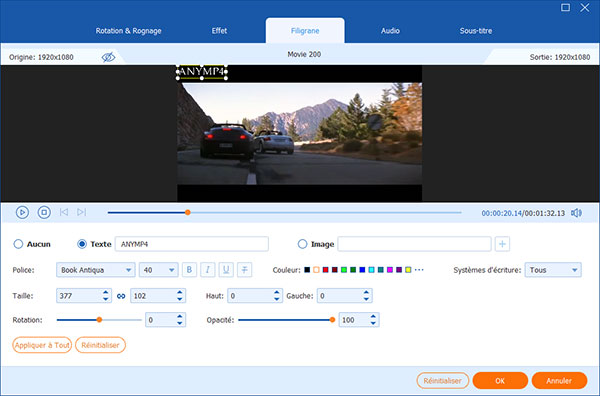Click the bottom Réinitialiser button beside OK
The width and height of the screenshot is (600, 396).
pos(442,381)
